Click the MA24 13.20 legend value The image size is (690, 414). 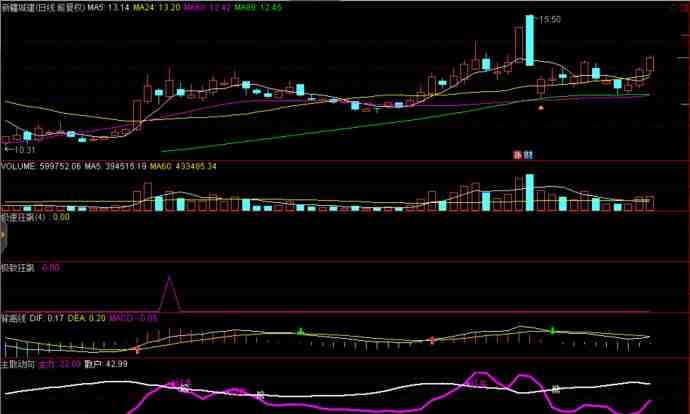156,7
